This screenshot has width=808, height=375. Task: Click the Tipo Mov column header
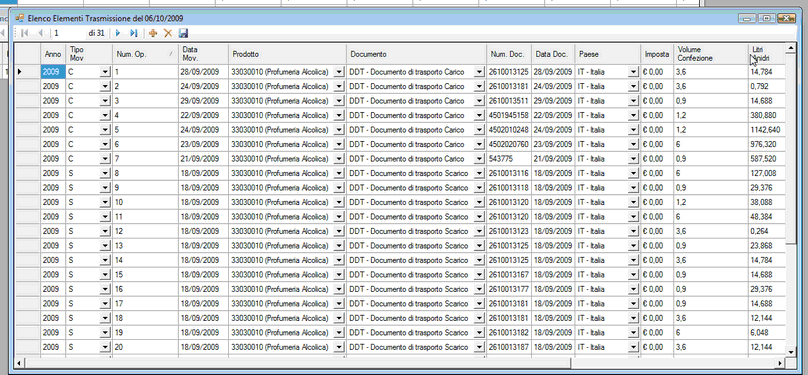(89, 54)
